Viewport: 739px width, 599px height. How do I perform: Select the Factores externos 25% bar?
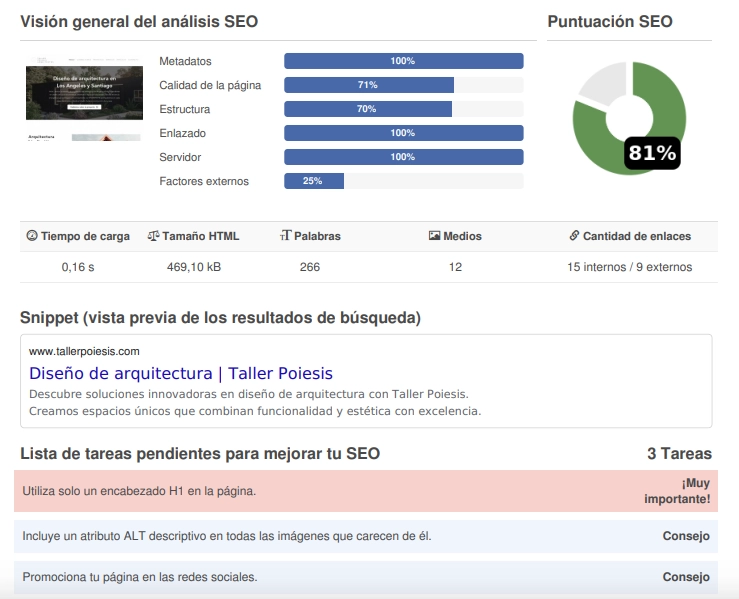(314, 181)
